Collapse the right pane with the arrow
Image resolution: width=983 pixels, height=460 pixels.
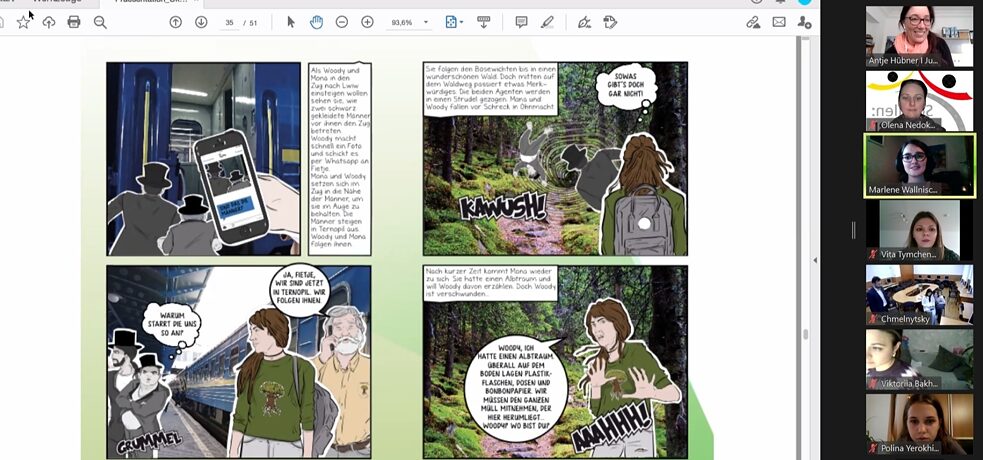coord(815,260)
